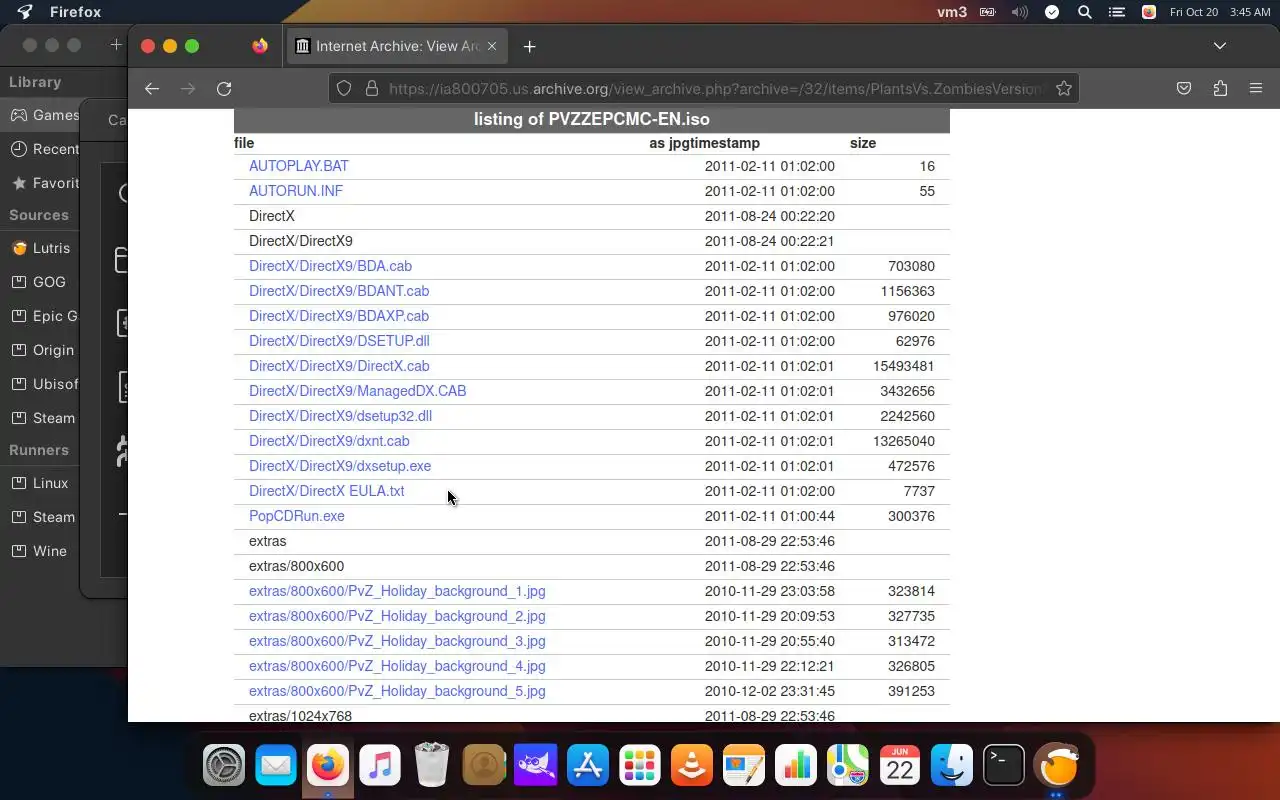Open the App Store from the dock
The image size is (1280, 800).
[588, 766]
